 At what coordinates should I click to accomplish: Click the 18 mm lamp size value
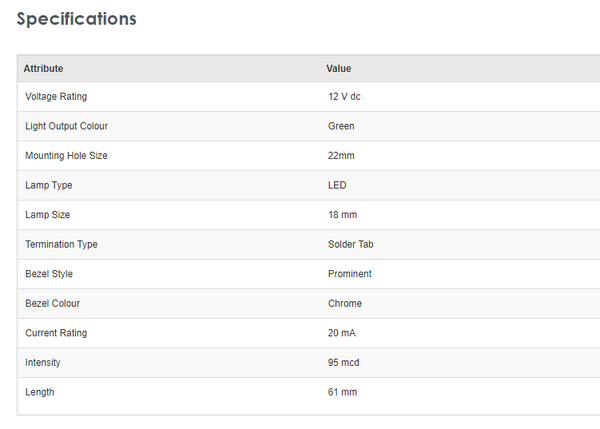click(x=342, y=215)
